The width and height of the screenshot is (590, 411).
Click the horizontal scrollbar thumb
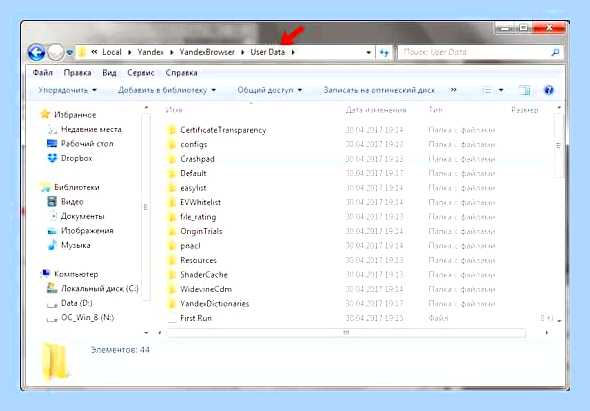346,333
